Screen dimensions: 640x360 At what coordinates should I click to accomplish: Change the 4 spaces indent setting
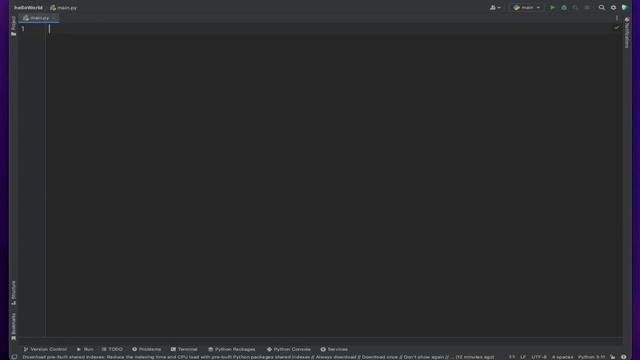562,357
